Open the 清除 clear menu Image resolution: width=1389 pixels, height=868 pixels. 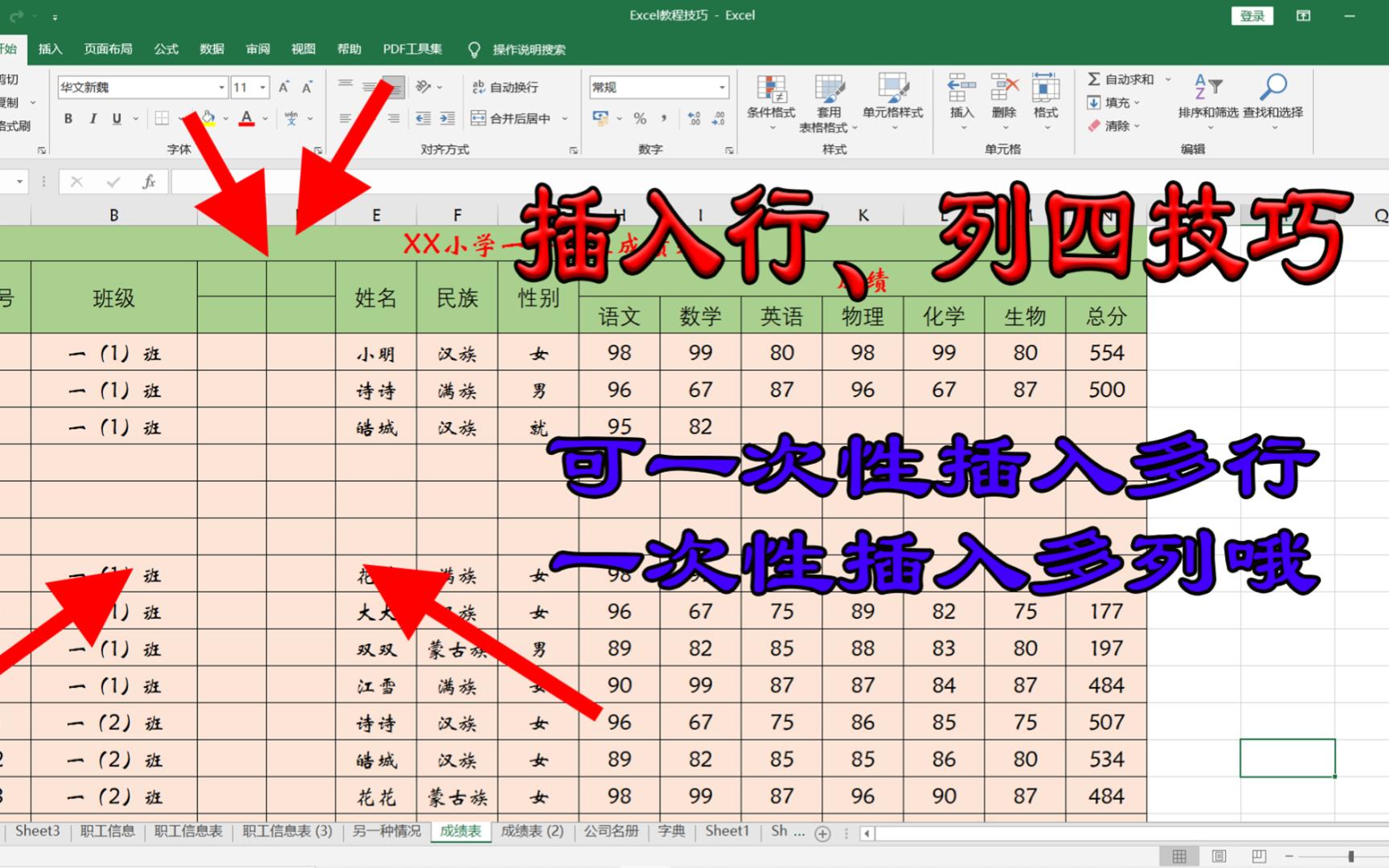coord(1113,125)
